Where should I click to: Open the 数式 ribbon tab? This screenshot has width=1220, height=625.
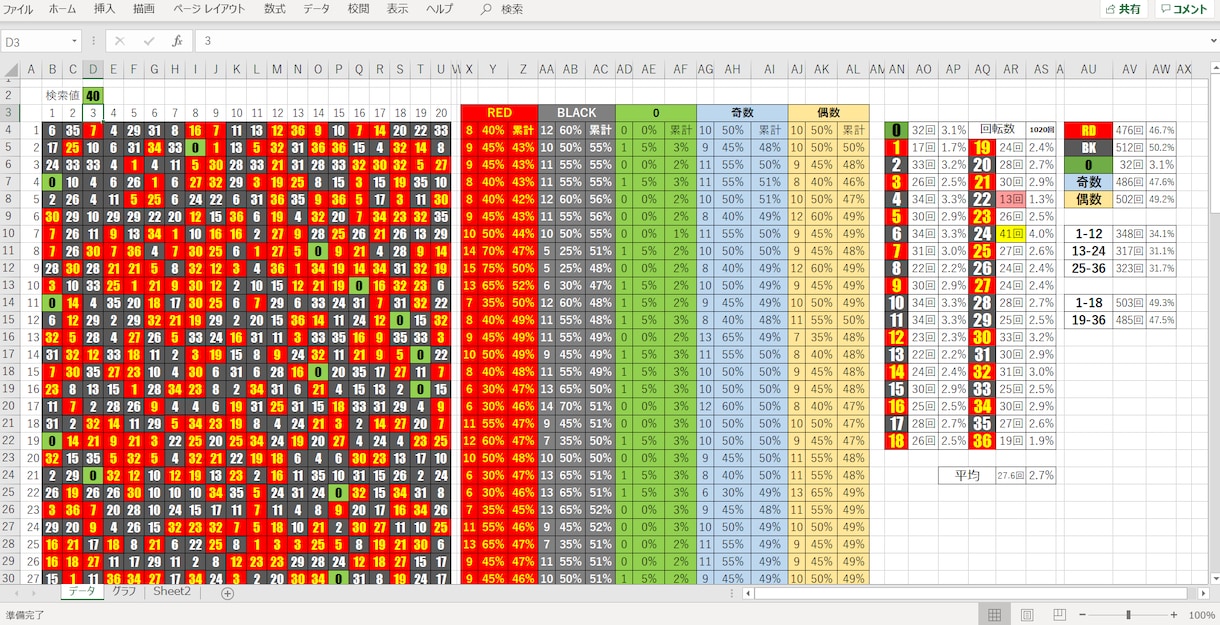[x=274, y=9]
